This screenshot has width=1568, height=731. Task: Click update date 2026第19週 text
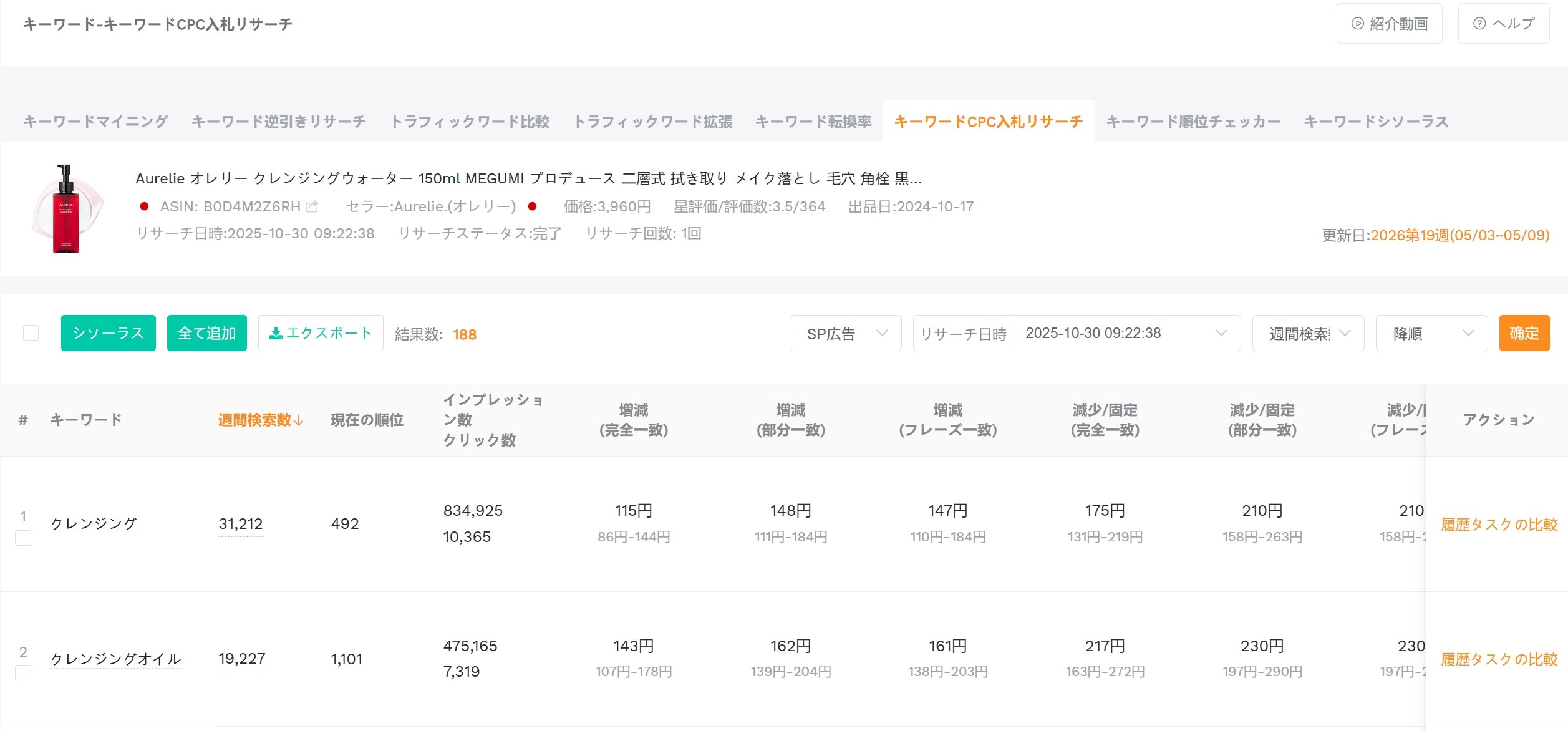coord(1459,235)
